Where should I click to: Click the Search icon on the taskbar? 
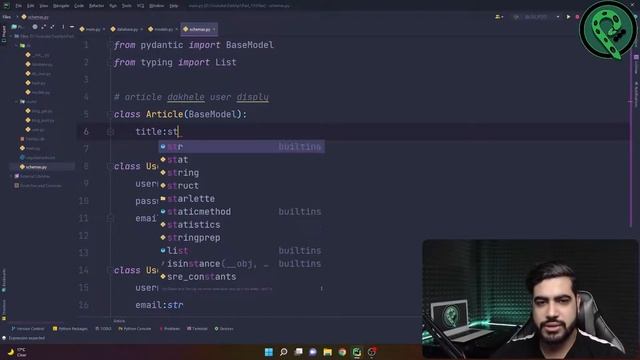(283, 352)
